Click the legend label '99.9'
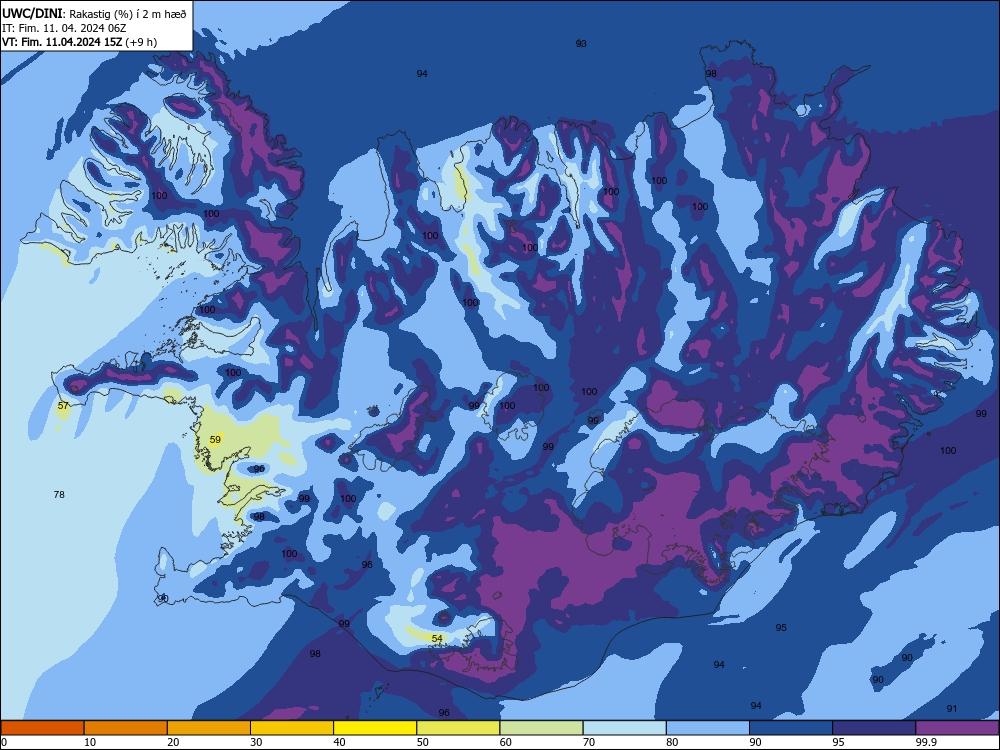This screenshot has height=750, width=1000. 926,742
